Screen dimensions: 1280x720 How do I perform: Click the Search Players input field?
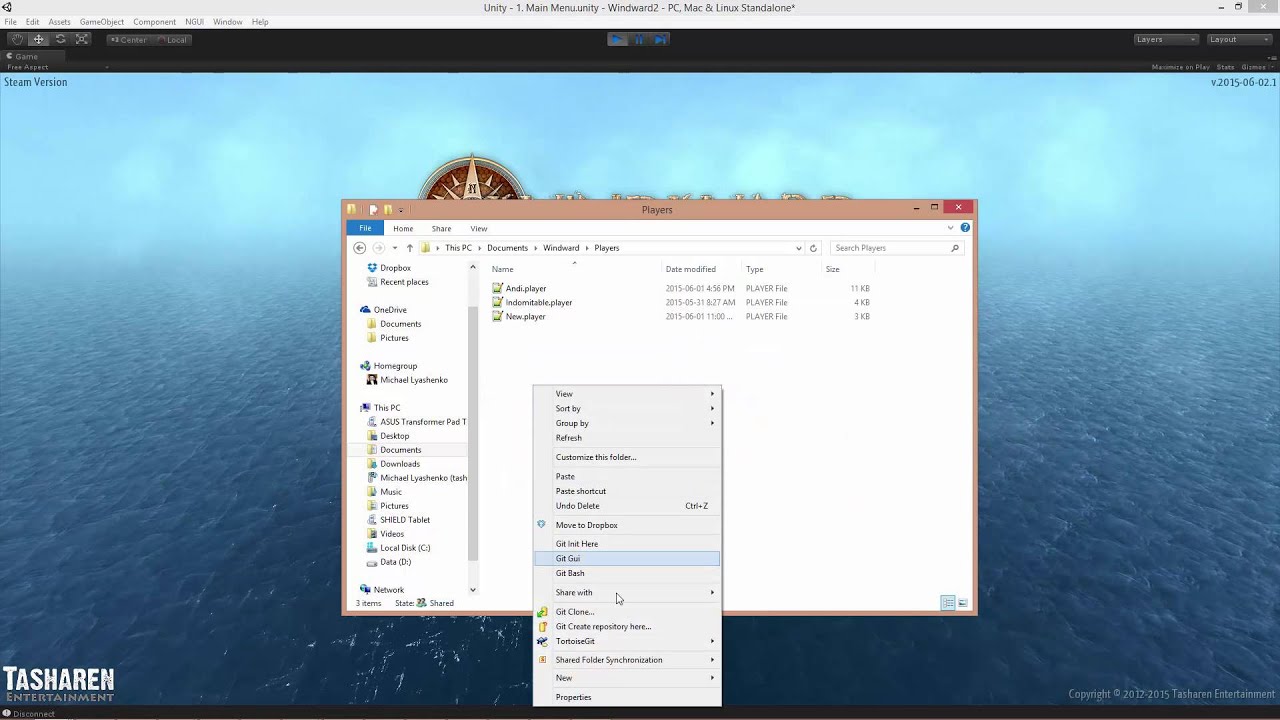[897, 248]
